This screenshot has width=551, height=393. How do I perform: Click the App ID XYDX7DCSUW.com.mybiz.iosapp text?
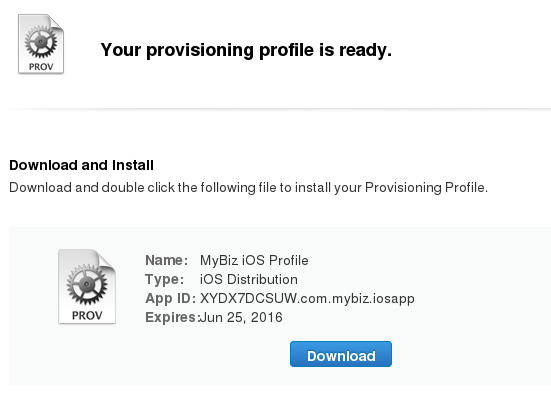[307, 298]
